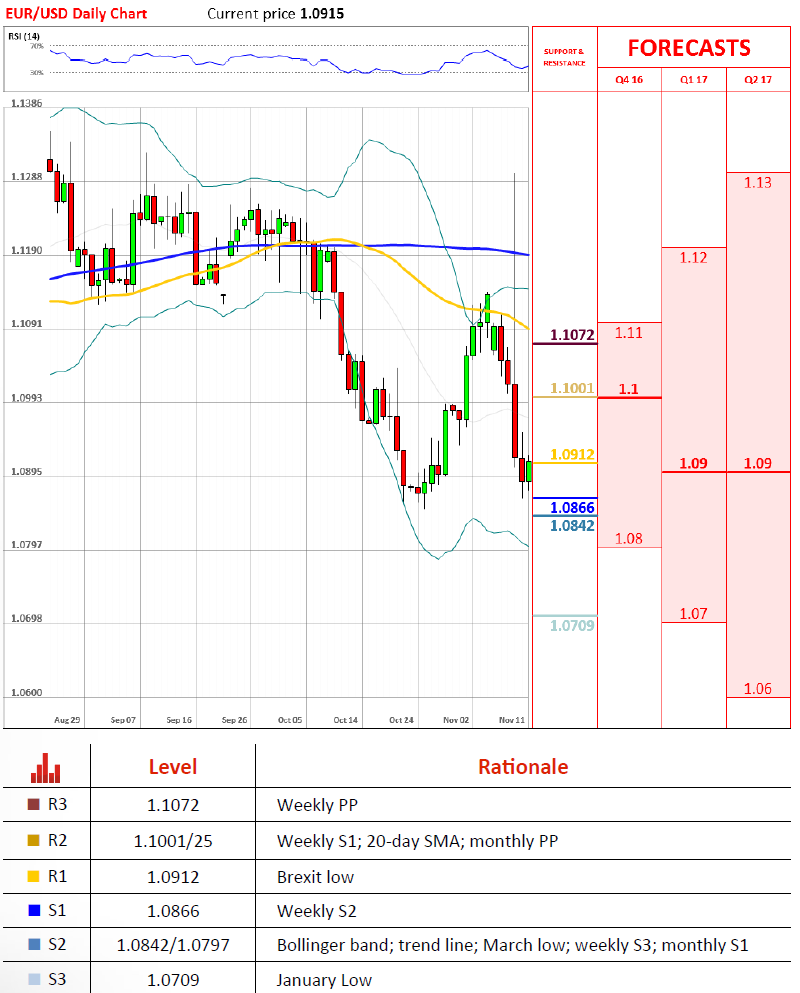This screenshot has height=993, width=800.
Task: Click the Support & Resistance header
Action: click(x=564, y=57)
